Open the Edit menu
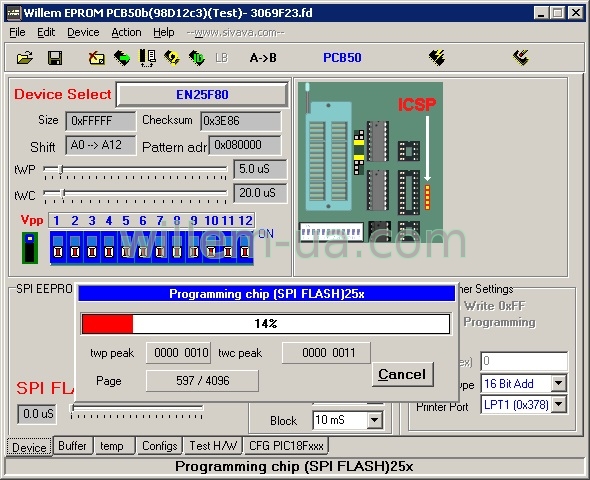 point(46,32)
